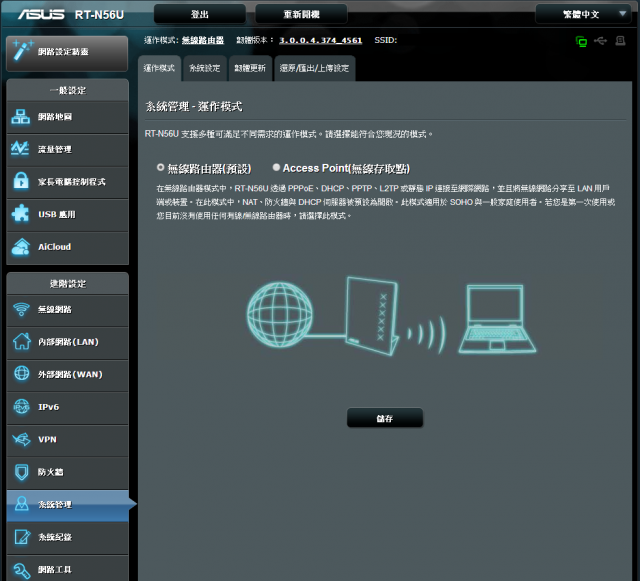Open the VPN menu item

click(67, 440)
